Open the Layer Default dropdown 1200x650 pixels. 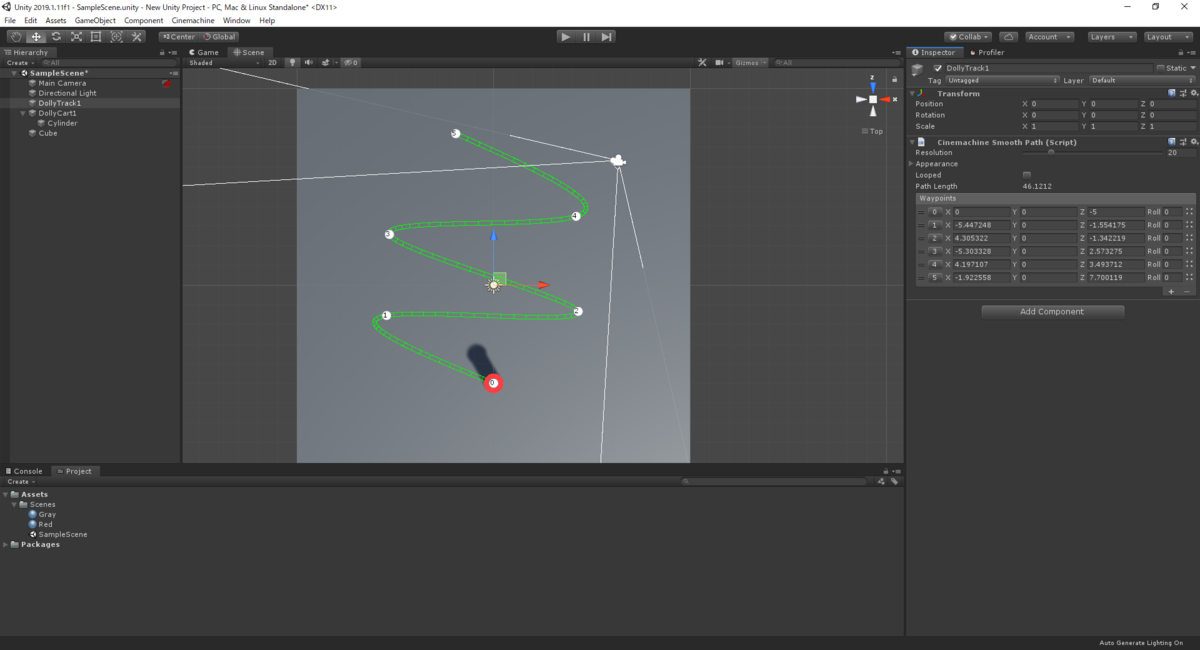coord(1141,80)
